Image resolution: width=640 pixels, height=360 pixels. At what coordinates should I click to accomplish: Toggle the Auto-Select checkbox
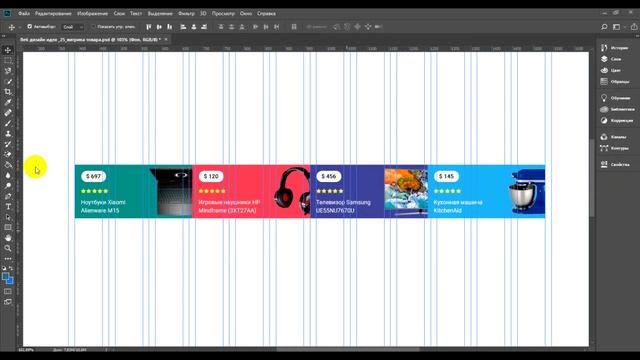click(x=29, y=27)
